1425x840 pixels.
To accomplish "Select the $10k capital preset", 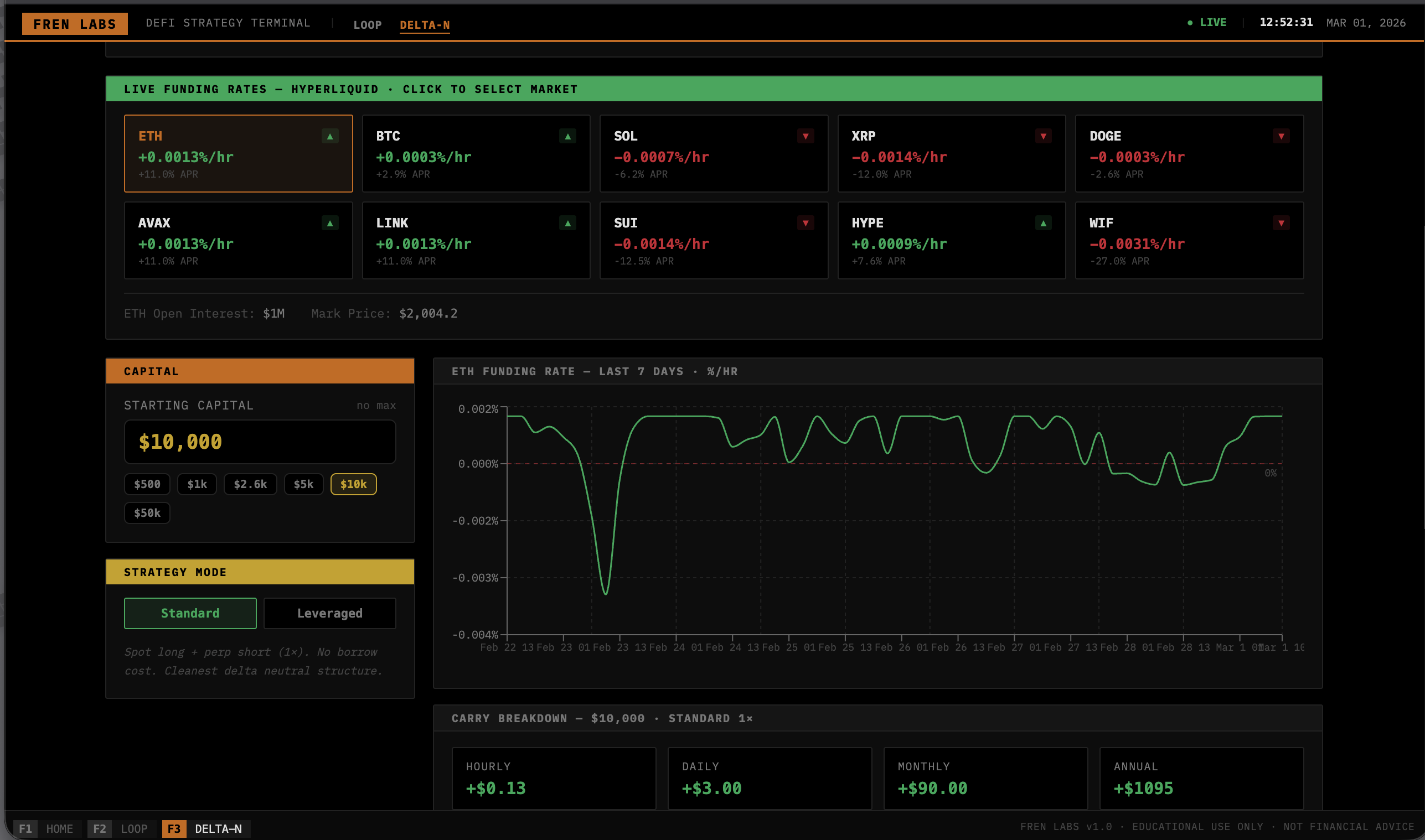I will [x=353, y=484].
